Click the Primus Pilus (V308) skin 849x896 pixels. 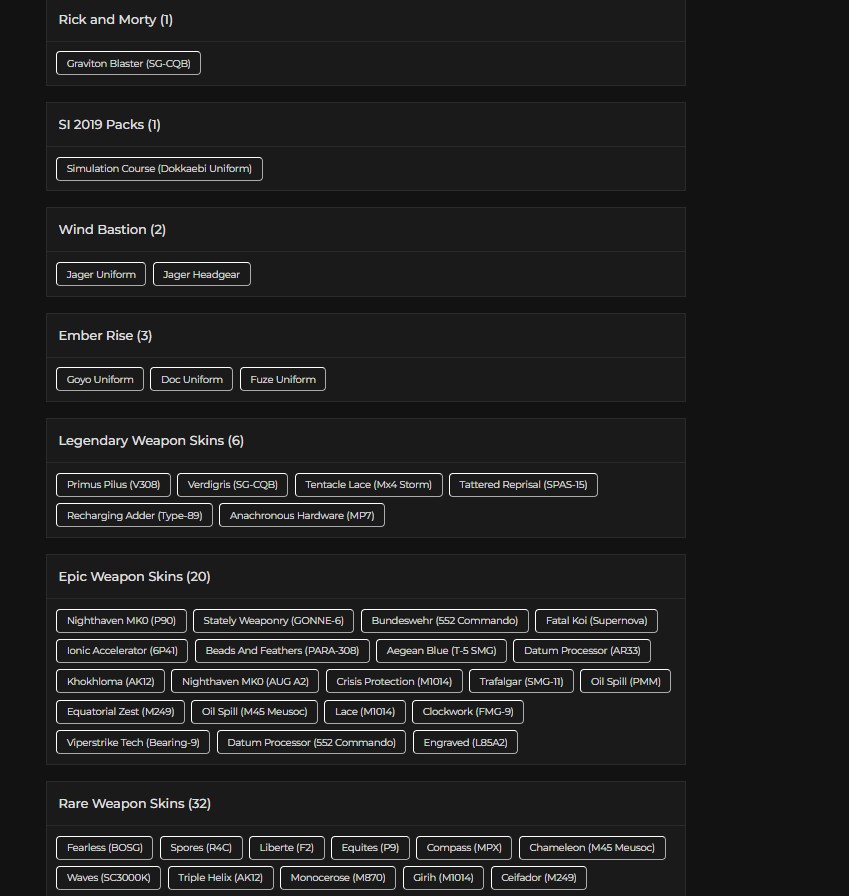click(x=114, y=485)
